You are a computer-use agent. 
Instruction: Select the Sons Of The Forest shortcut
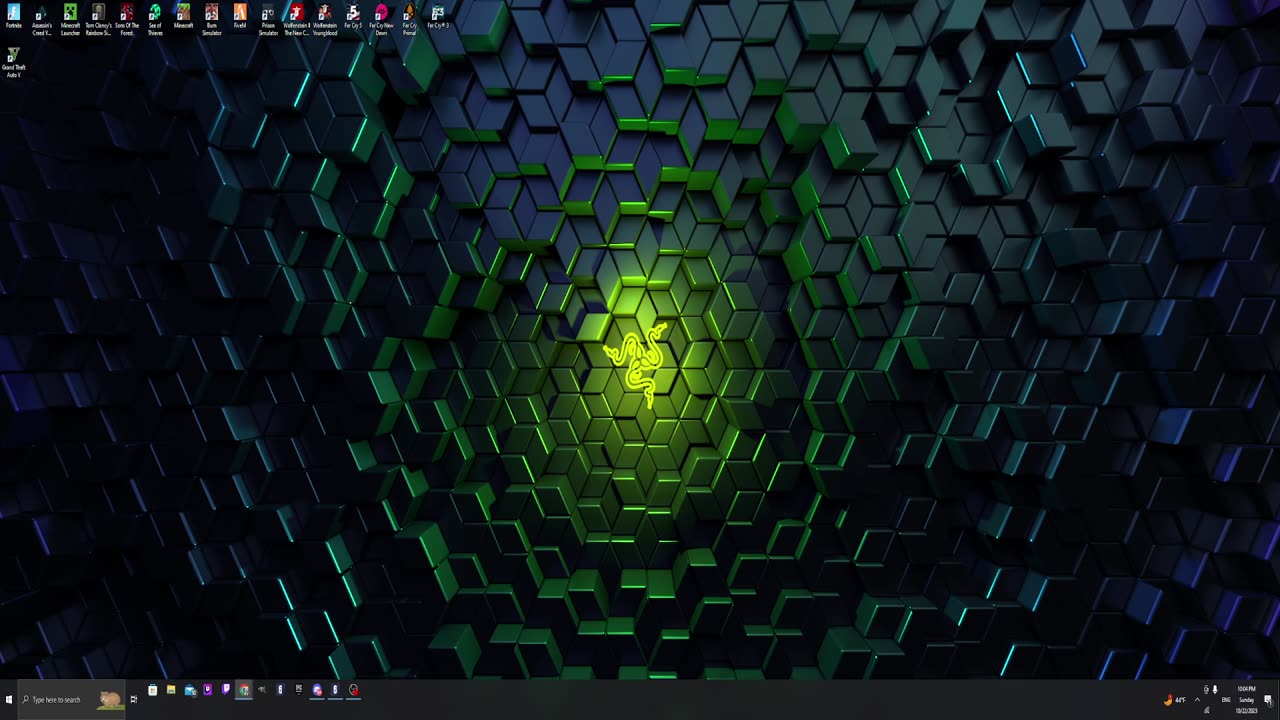(x=127, y=20)
